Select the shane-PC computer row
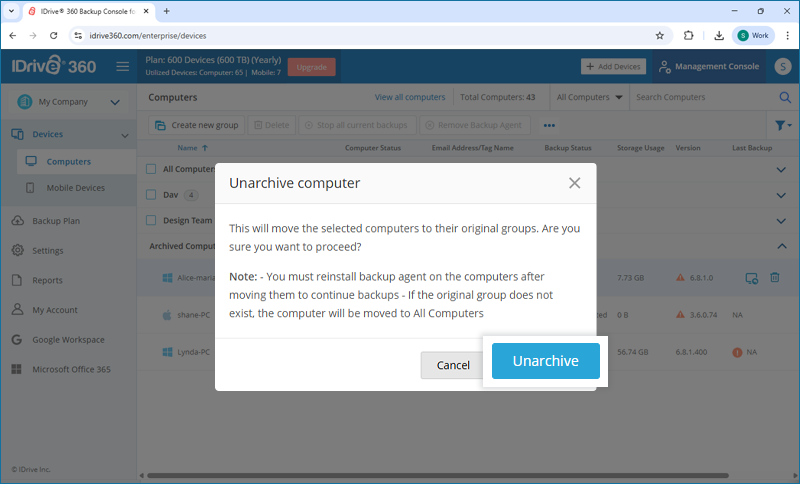Image resolution: width=800 pixels, height=484 pixels. tap(468, 315)
